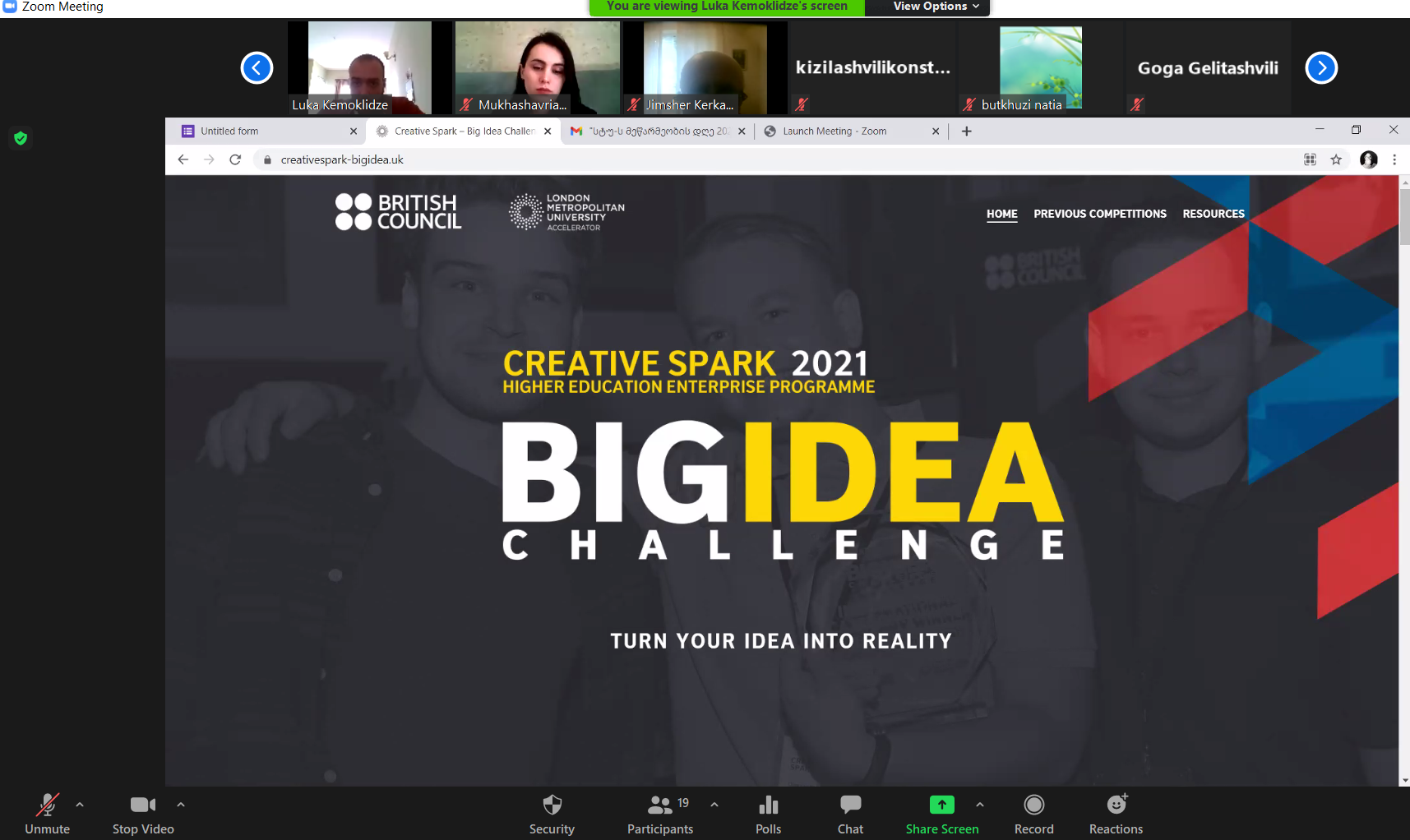Show previous participants with left arrow

coord(257,67)
